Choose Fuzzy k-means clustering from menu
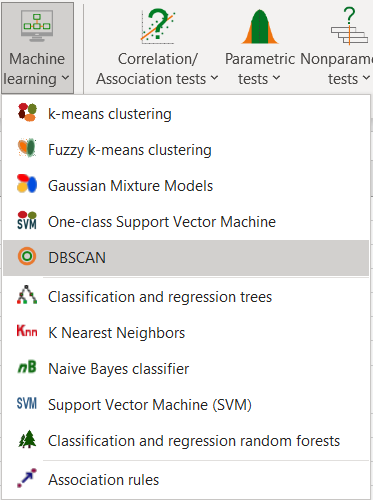Image resolution: width=373 pixels, height=500 pixels. [x=186, y=150]
